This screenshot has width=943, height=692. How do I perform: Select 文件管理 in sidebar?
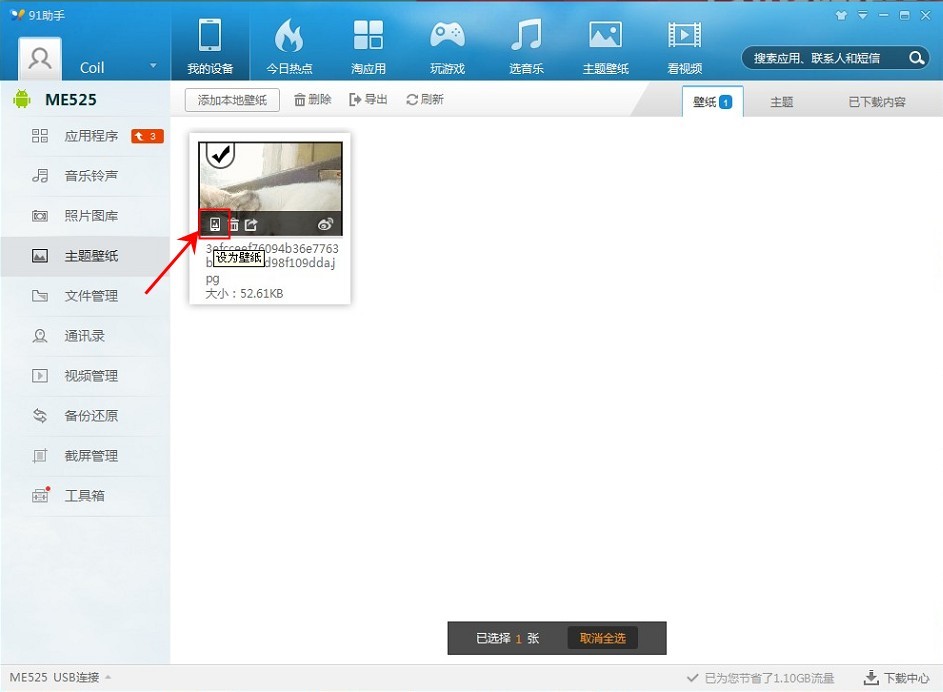[90, 296]
